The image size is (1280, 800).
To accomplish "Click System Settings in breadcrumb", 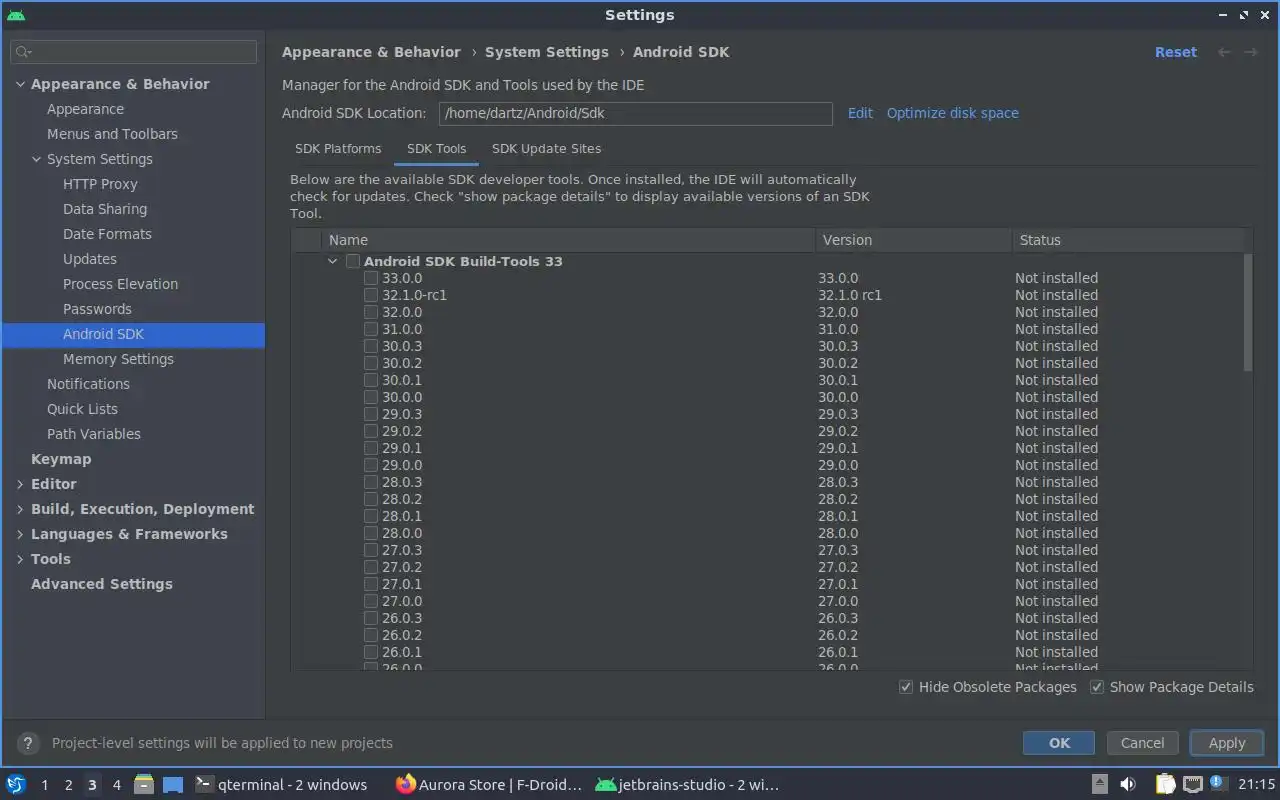I will tap(546, 52).
